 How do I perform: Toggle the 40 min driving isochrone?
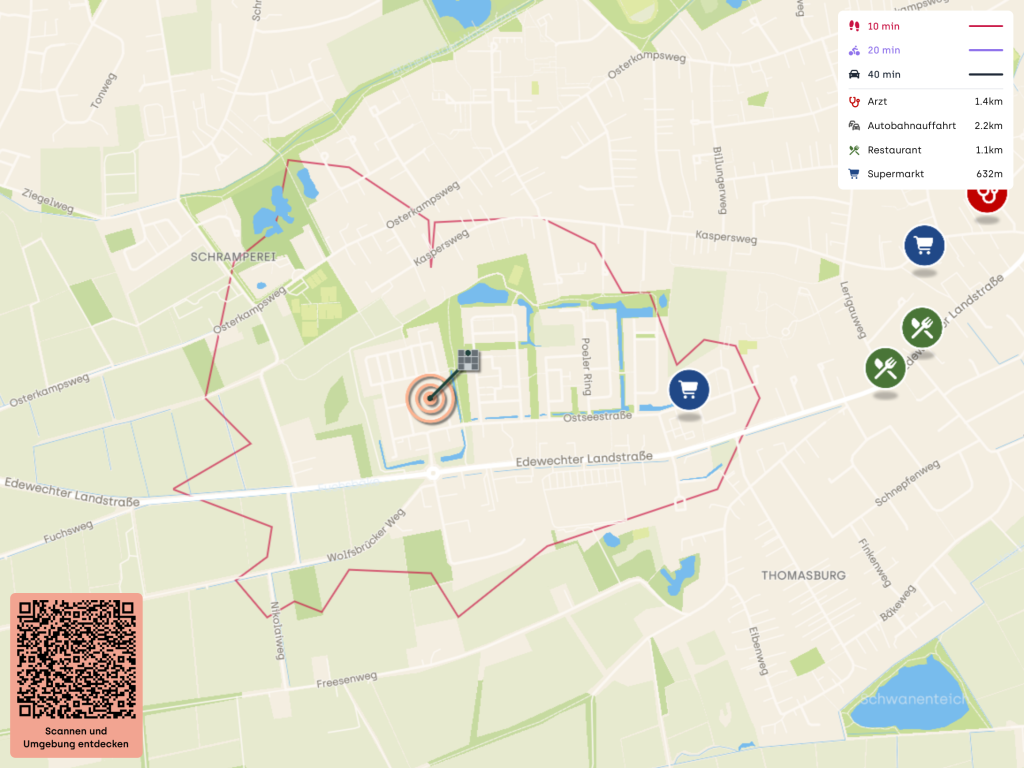[x=925, y=74]
